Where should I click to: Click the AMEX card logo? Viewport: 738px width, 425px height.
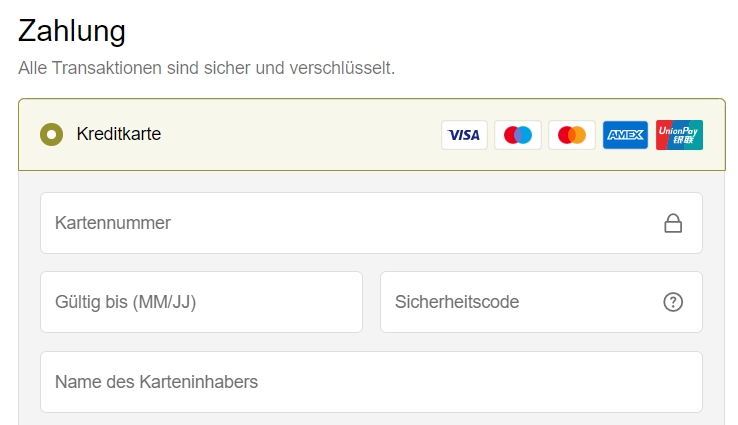625,135
